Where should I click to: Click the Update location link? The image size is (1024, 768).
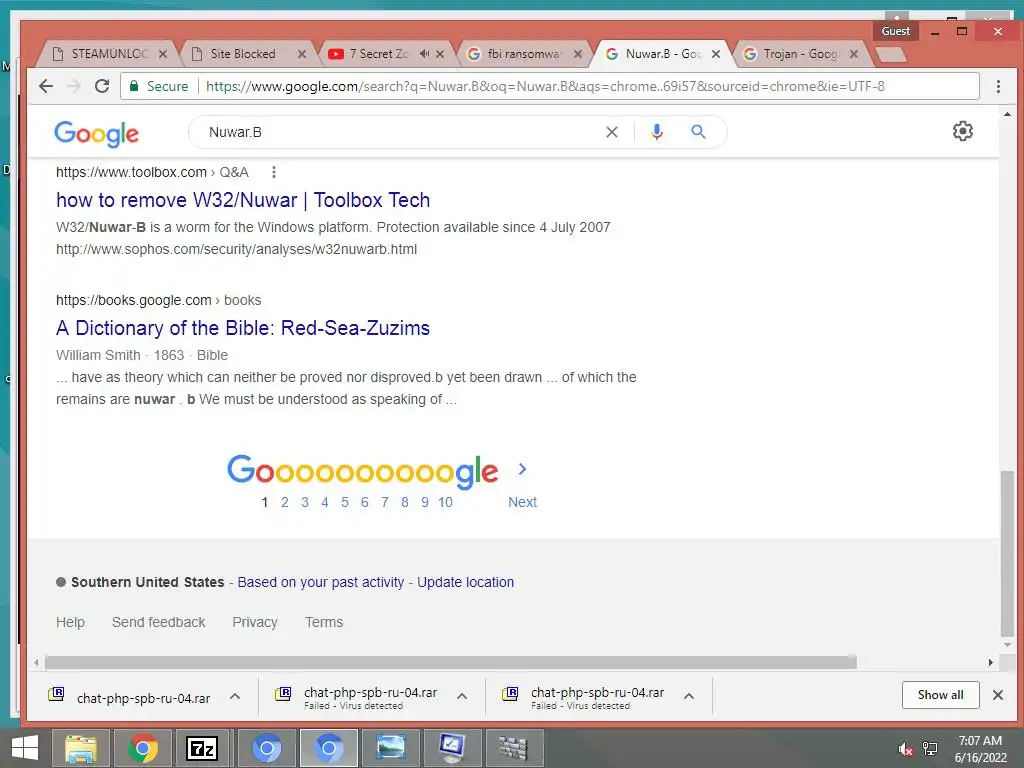[x=466, y=582]
